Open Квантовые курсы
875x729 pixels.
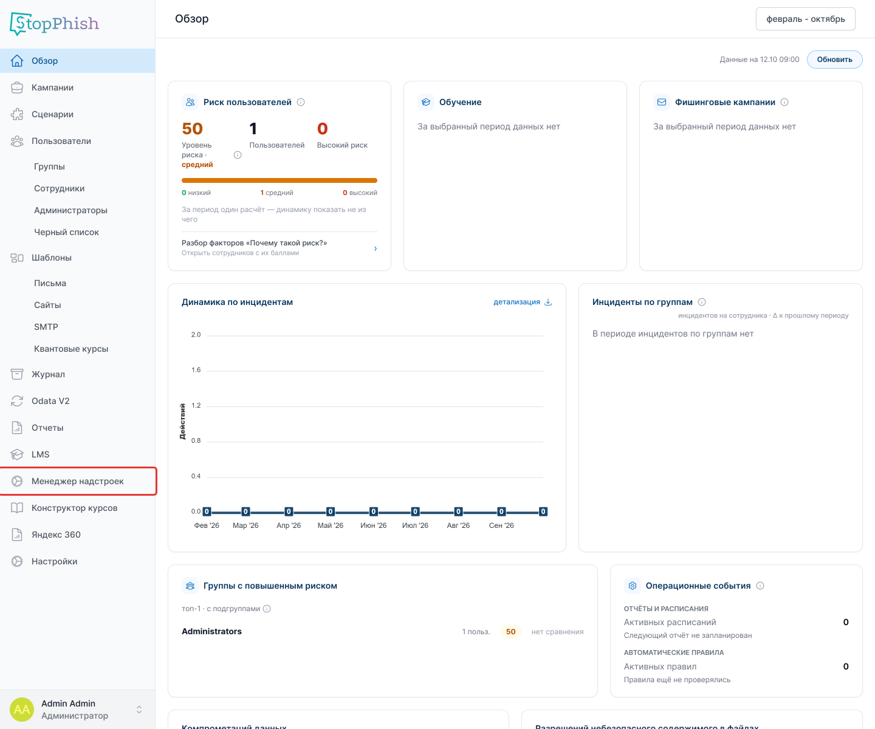click(71, 348)
